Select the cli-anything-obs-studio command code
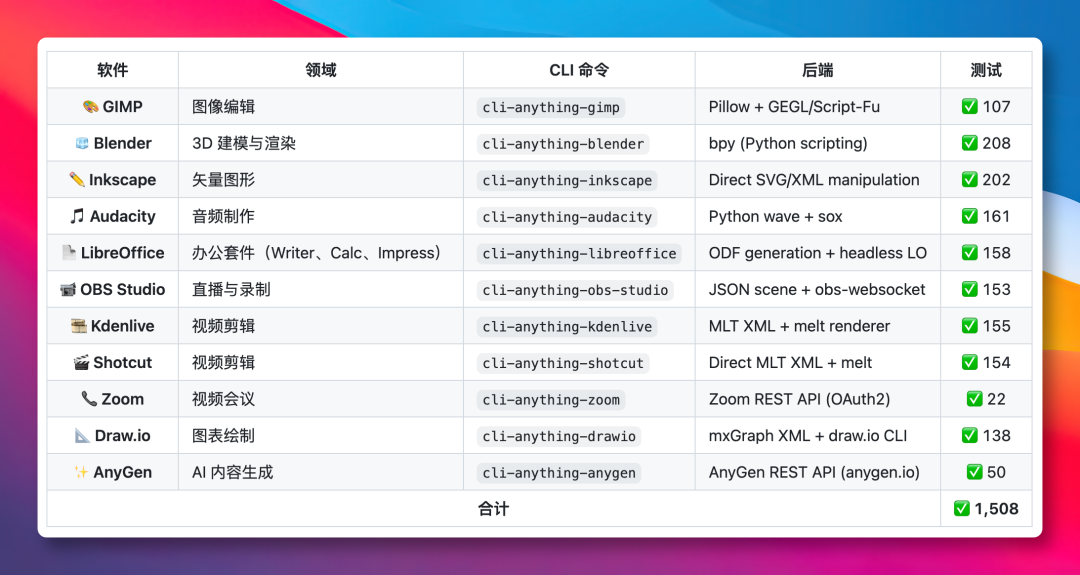Screen dimensions: 1080x575 (x=575, y=290)
